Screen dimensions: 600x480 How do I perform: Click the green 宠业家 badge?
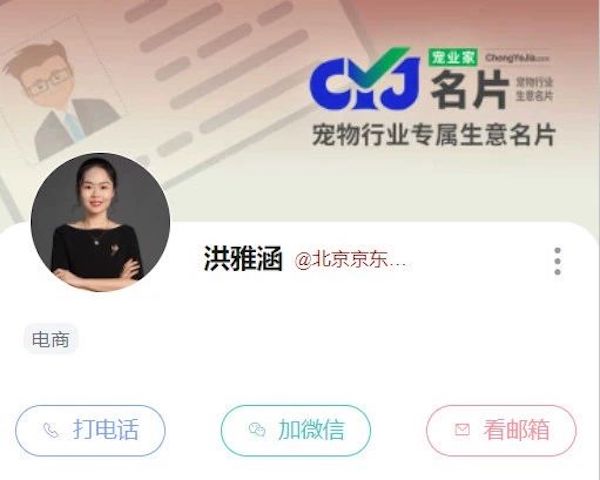[453, 58]
